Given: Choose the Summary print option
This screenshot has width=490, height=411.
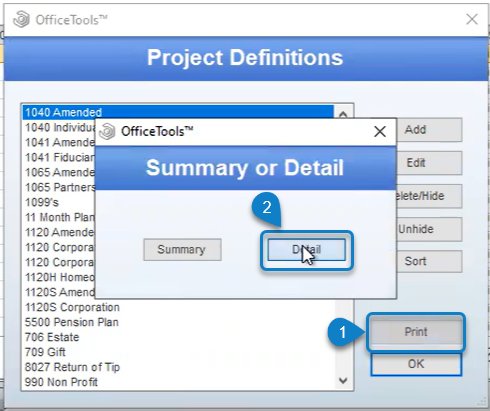Looking at the screenshot, I should (x=182, y=250).
